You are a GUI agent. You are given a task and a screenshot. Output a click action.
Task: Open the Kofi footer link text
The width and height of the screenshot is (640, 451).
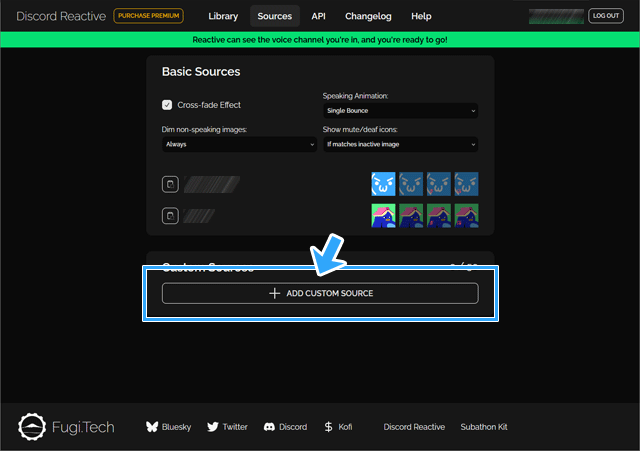click(345, 427)
